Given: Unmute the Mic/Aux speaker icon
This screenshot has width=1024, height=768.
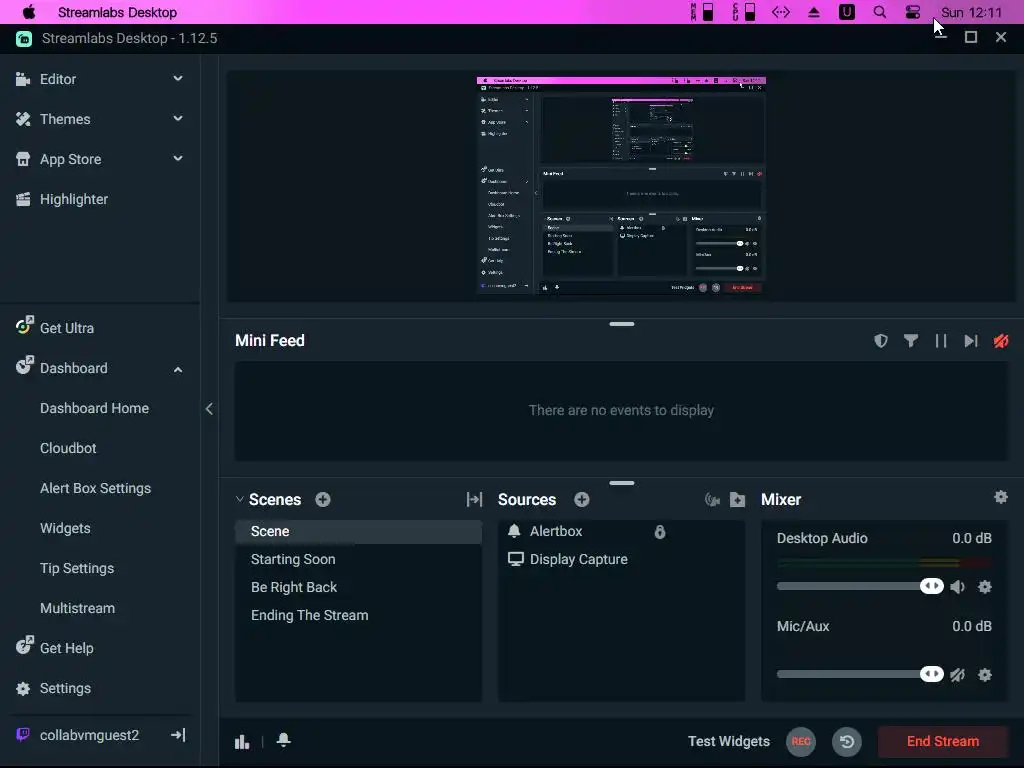Looking at the screenshot, I should click(x=957, y=675).
